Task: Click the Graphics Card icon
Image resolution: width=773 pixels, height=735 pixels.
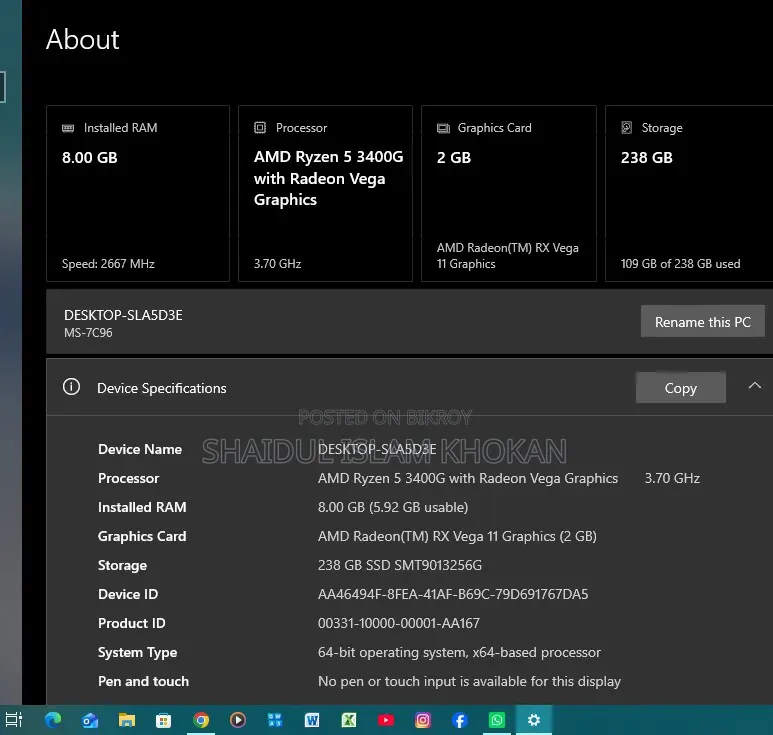Action: [443, 128]
